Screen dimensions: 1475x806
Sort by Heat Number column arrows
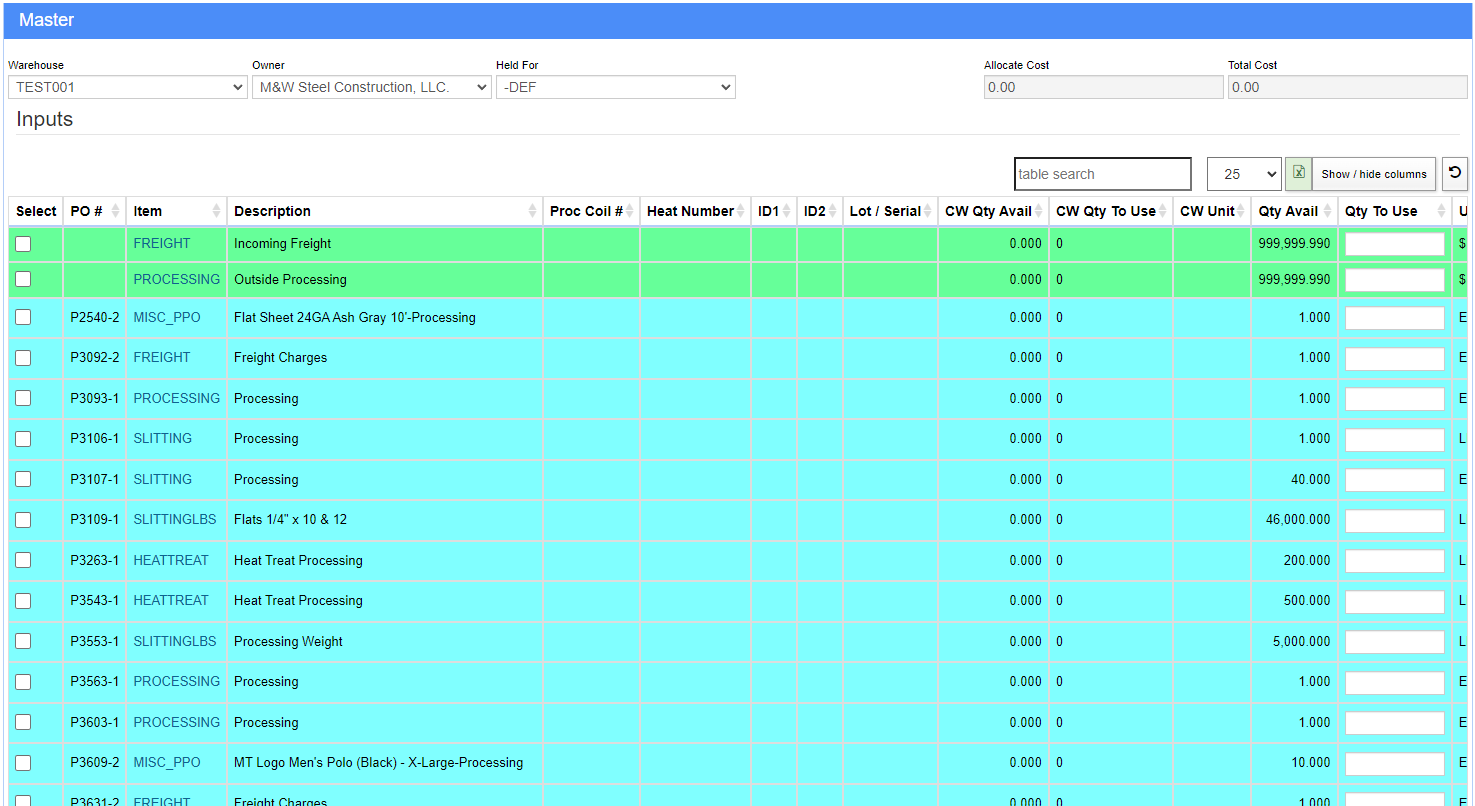point(741,211)
